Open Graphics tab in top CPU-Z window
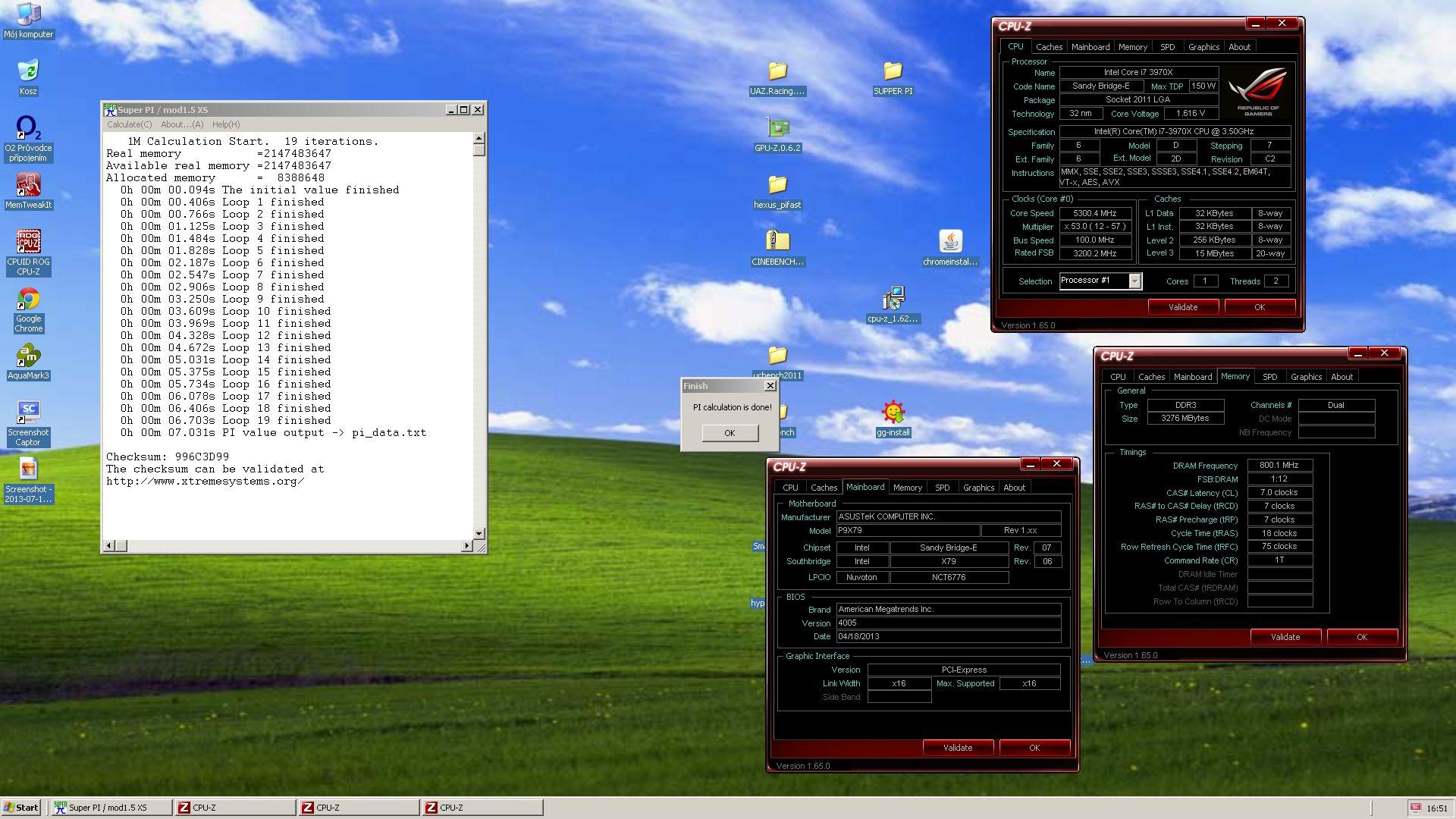This screenshot has height=819, width=1456. coord(1203,47)
